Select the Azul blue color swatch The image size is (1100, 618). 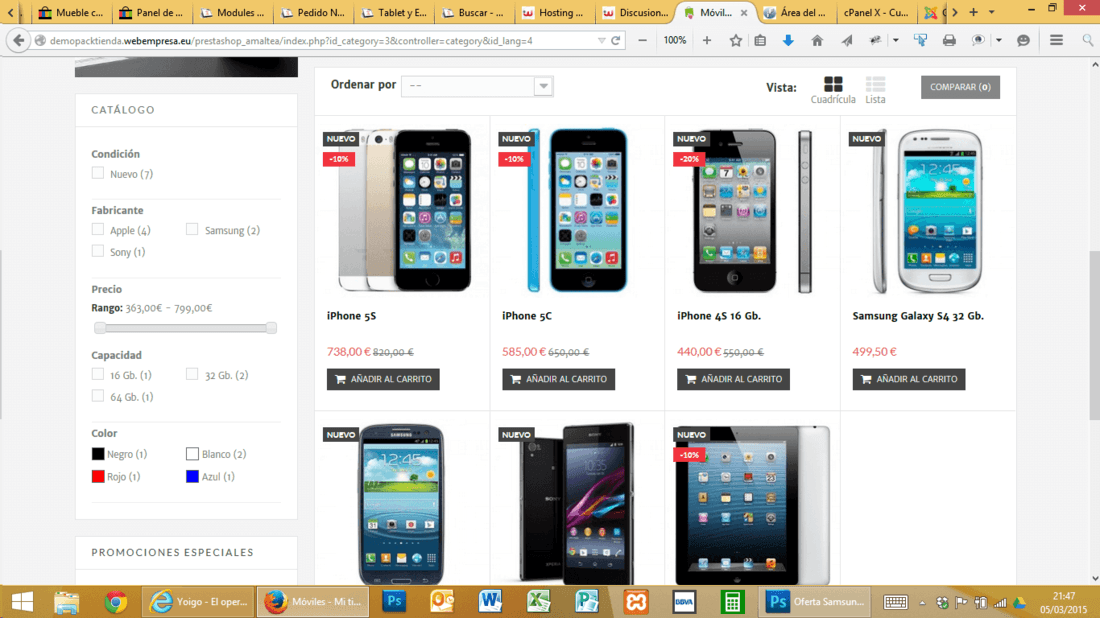point(192,476)
